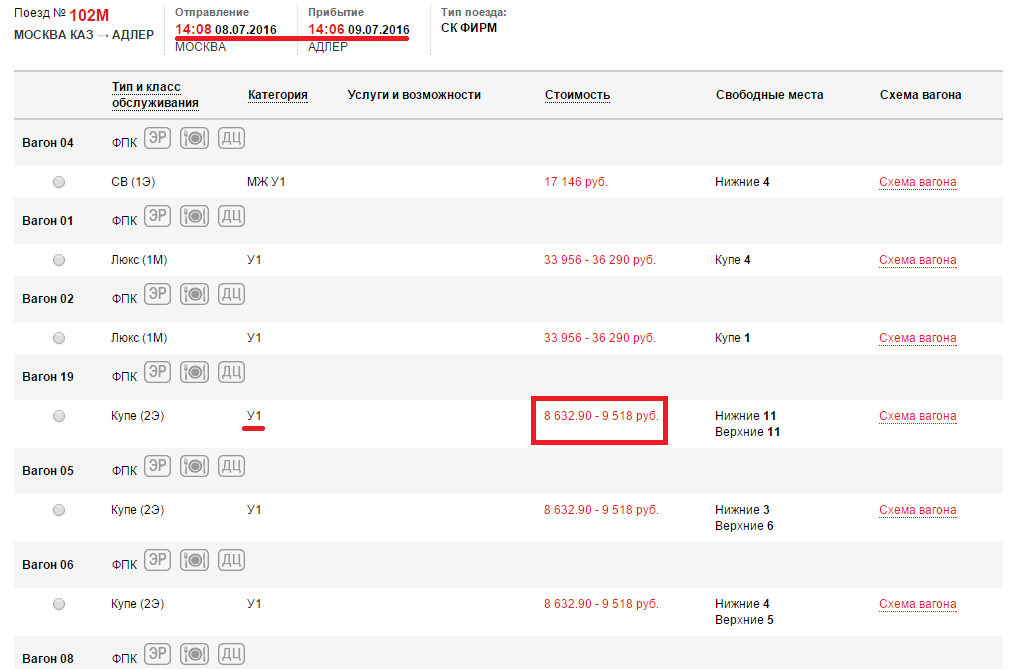
Task: Select the СВ (1Э) radio button in Вагон 04
Action: click(x=59, y=182)
